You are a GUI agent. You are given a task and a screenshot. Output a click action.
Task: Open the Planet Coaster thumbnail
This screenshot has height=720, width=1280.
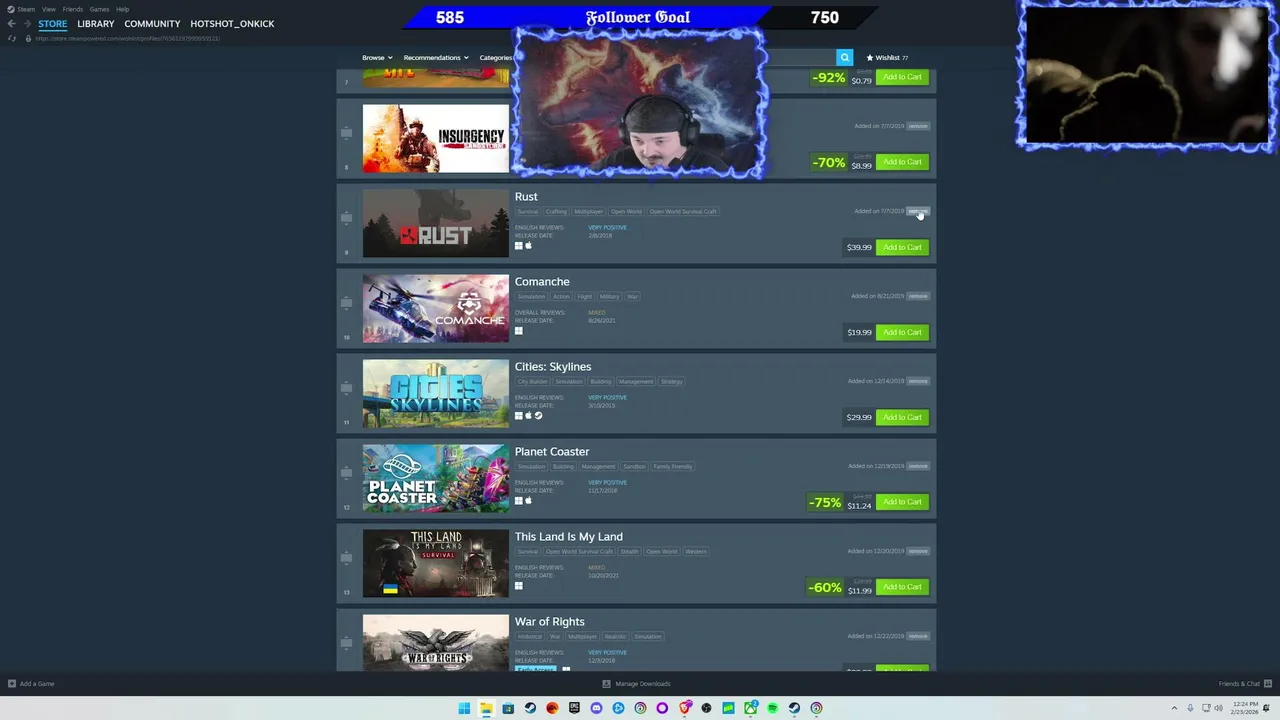tap(435, 479)
